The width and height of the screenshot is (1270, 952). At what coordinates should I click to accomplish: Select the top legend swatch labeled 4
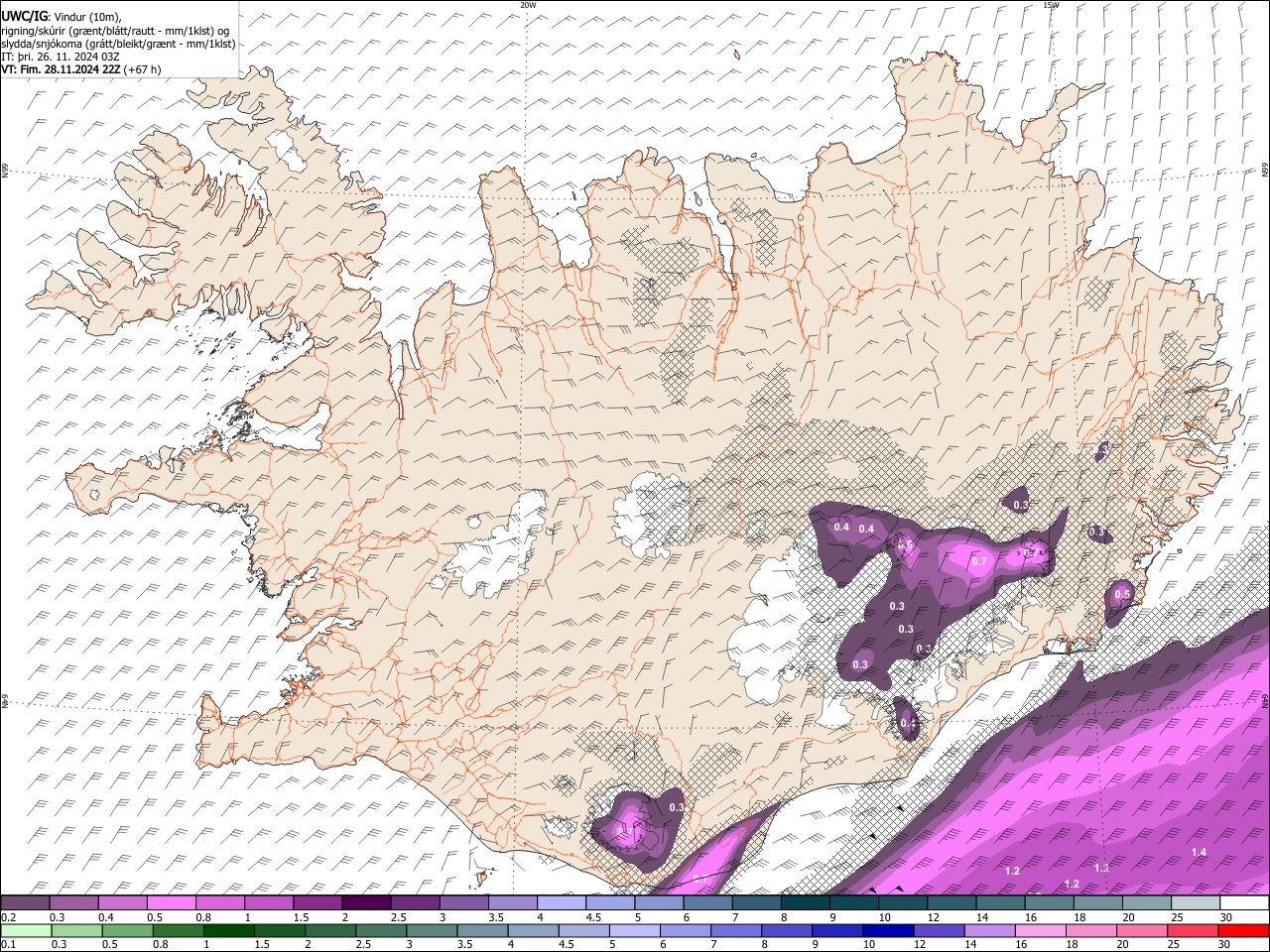[x=561, y=902]
